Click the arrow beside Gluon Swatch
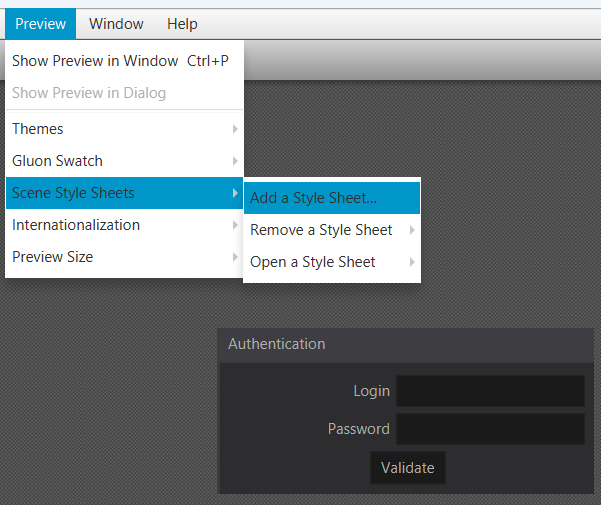Viewport: 601px width, 505px height. [x=235, y=161]
